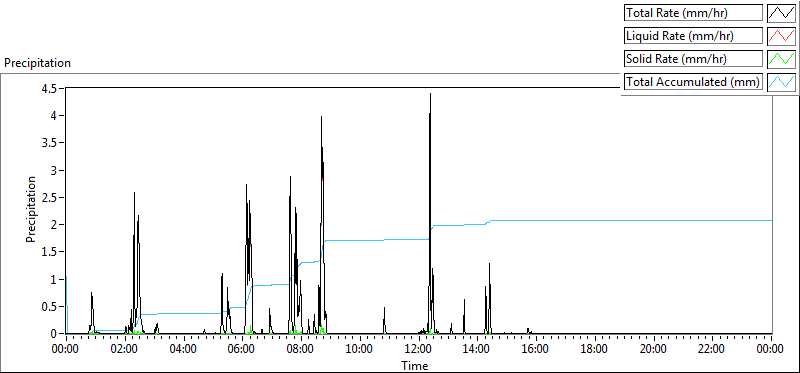Click the 12:00 time axis marker
The height and width of the screenshot is (373, 800).
tap(419, 350)
